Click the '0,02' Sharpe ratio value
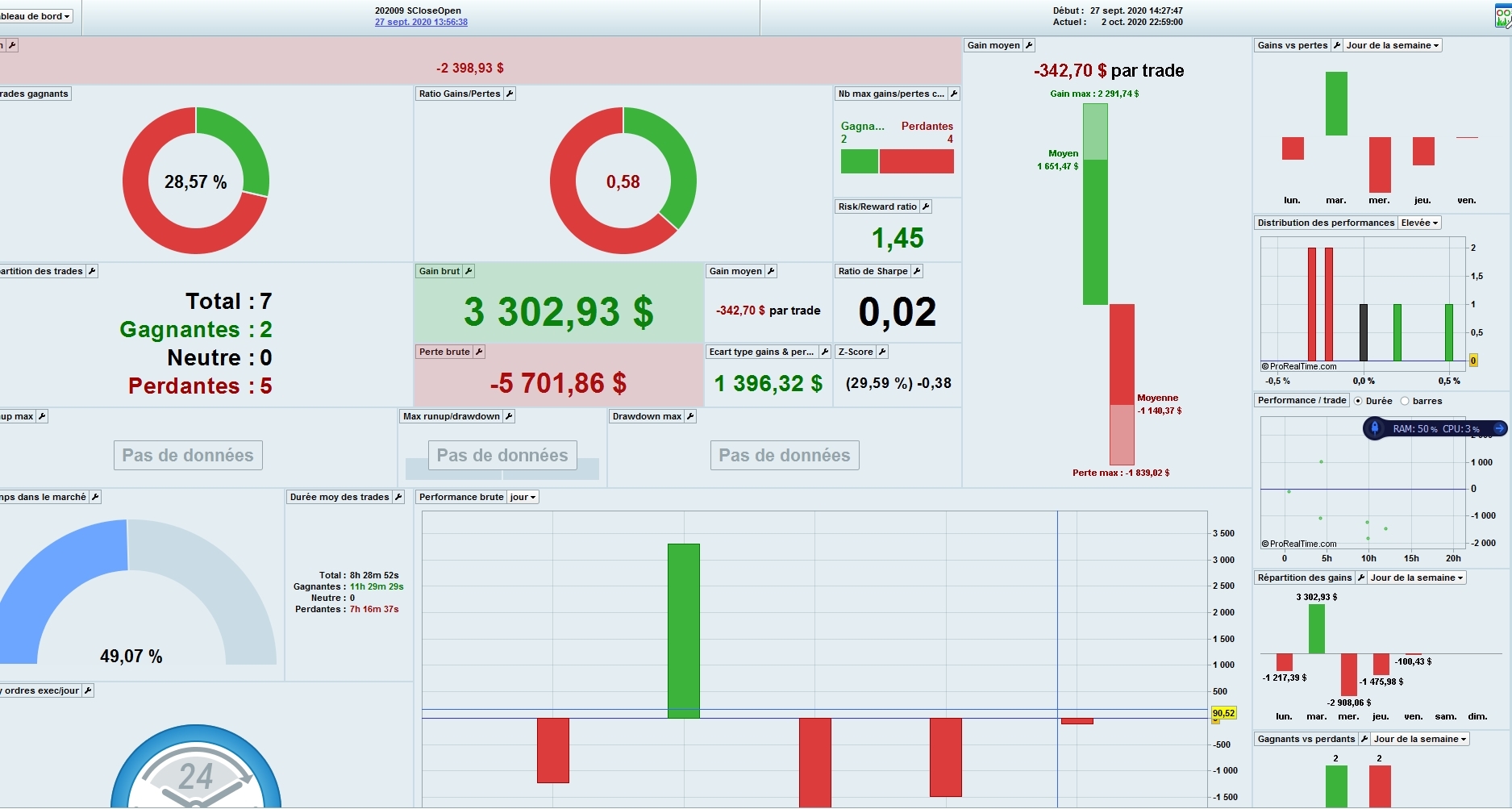This screenshot has height=809, width=1512. [x=898, y=312]
